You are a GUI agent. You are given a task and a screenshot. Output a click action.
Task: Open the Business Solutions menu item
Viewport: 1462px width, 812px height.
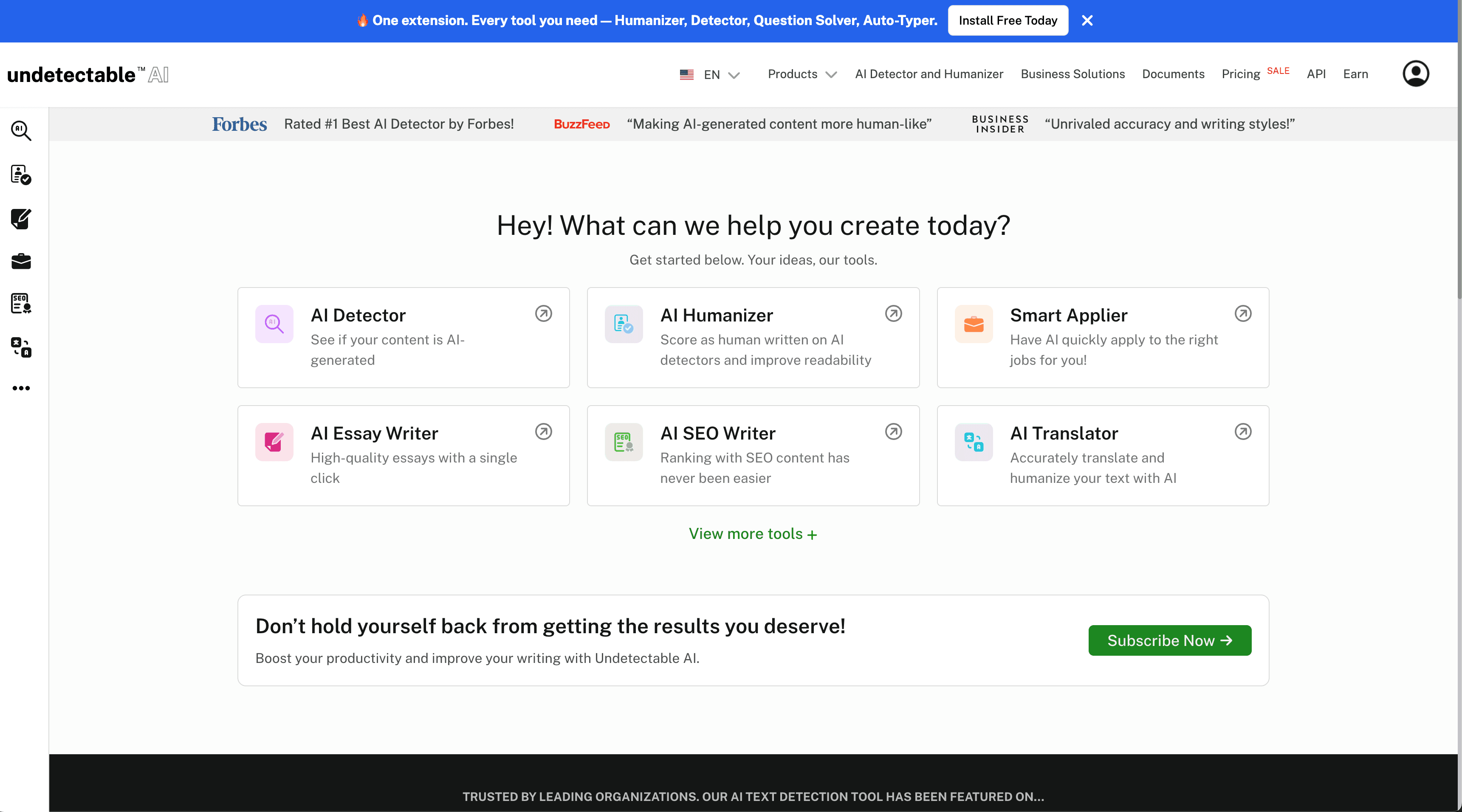point(1072,74)
